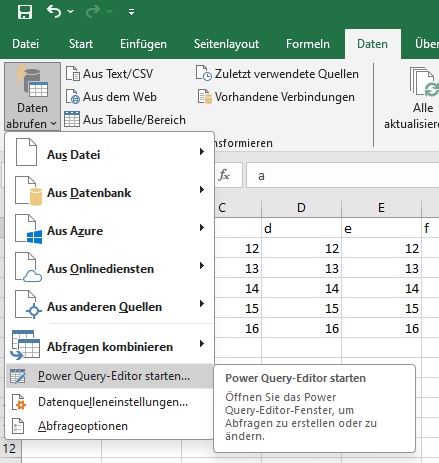Screen dimensions: 439x463
Task: Select column E header
Action: pyautogui.click(x=381, y=208)
